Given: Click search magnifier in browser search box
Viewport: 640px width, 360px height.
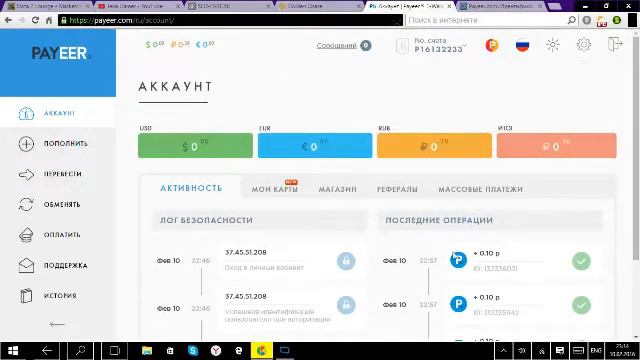Looking at the screenshot, I should (x=572, y=20).
